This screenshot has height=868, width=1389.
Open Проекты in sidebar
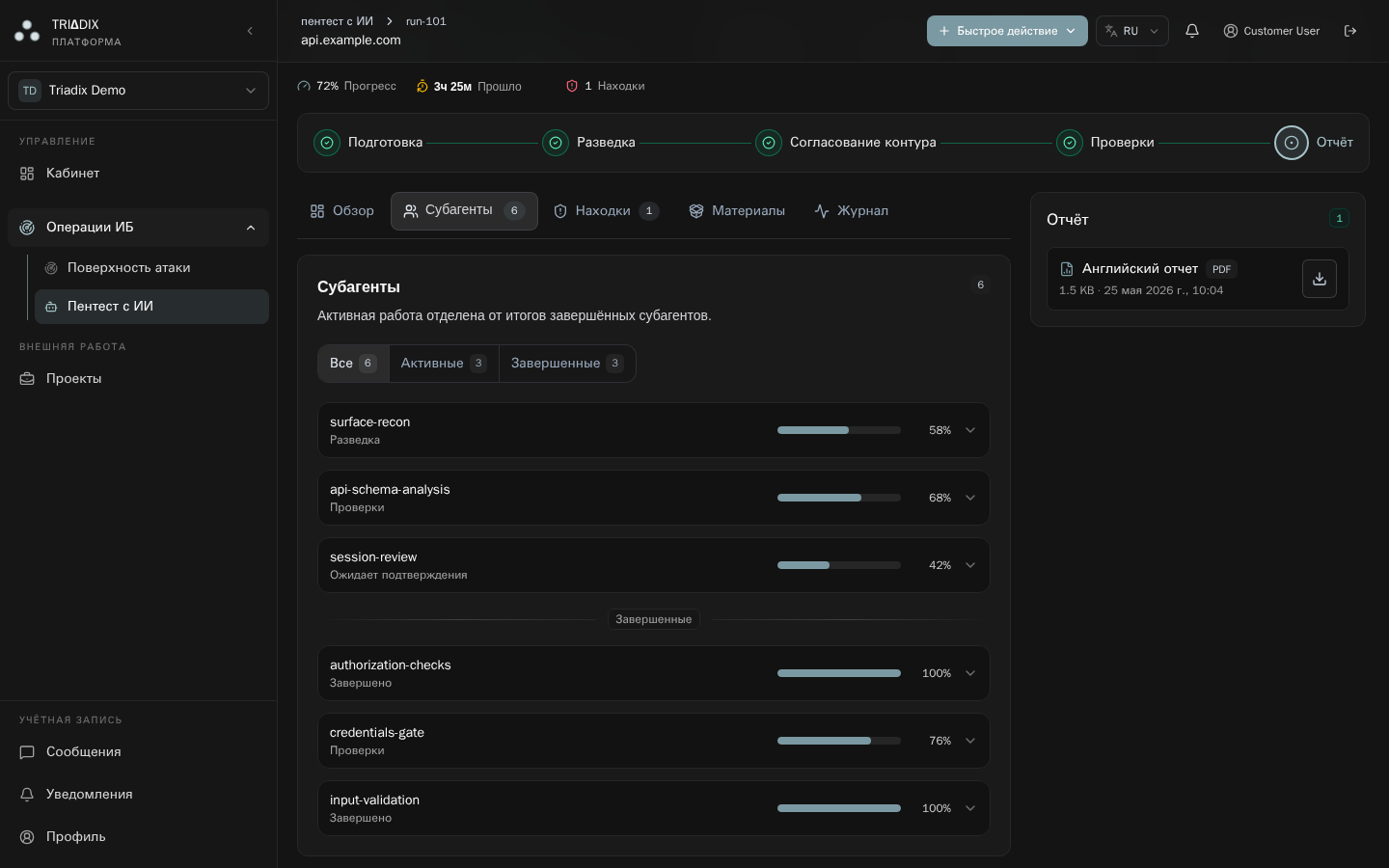tap(138, 379)
